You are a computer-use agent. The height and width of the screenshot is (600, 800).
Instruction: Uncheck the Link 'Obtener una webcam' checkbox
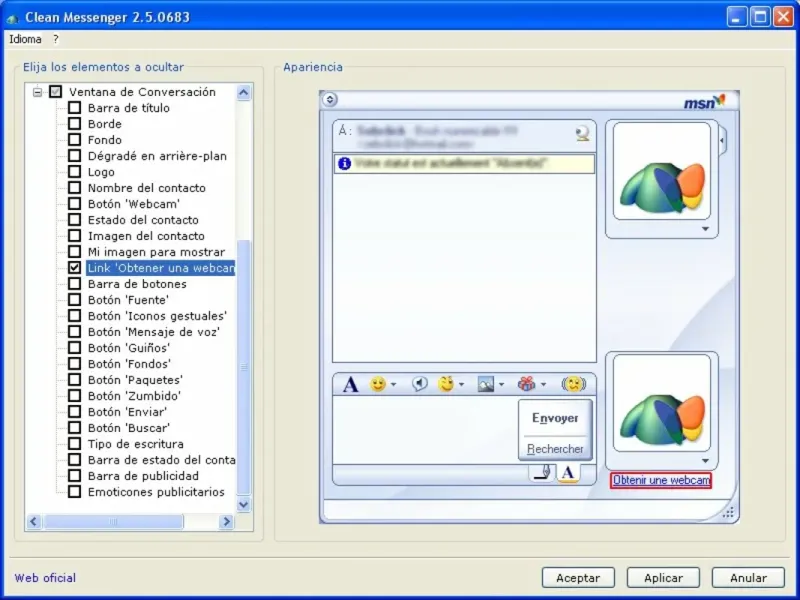(x=74, y=267)
